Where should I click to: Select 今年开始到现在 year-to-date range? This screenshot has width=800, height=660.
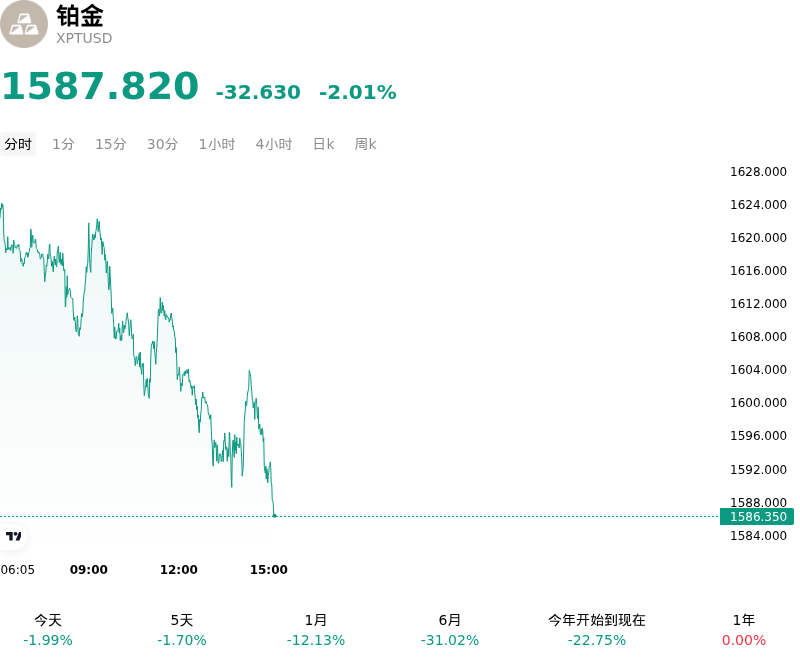pyautogui.click(x=597, y=630)
